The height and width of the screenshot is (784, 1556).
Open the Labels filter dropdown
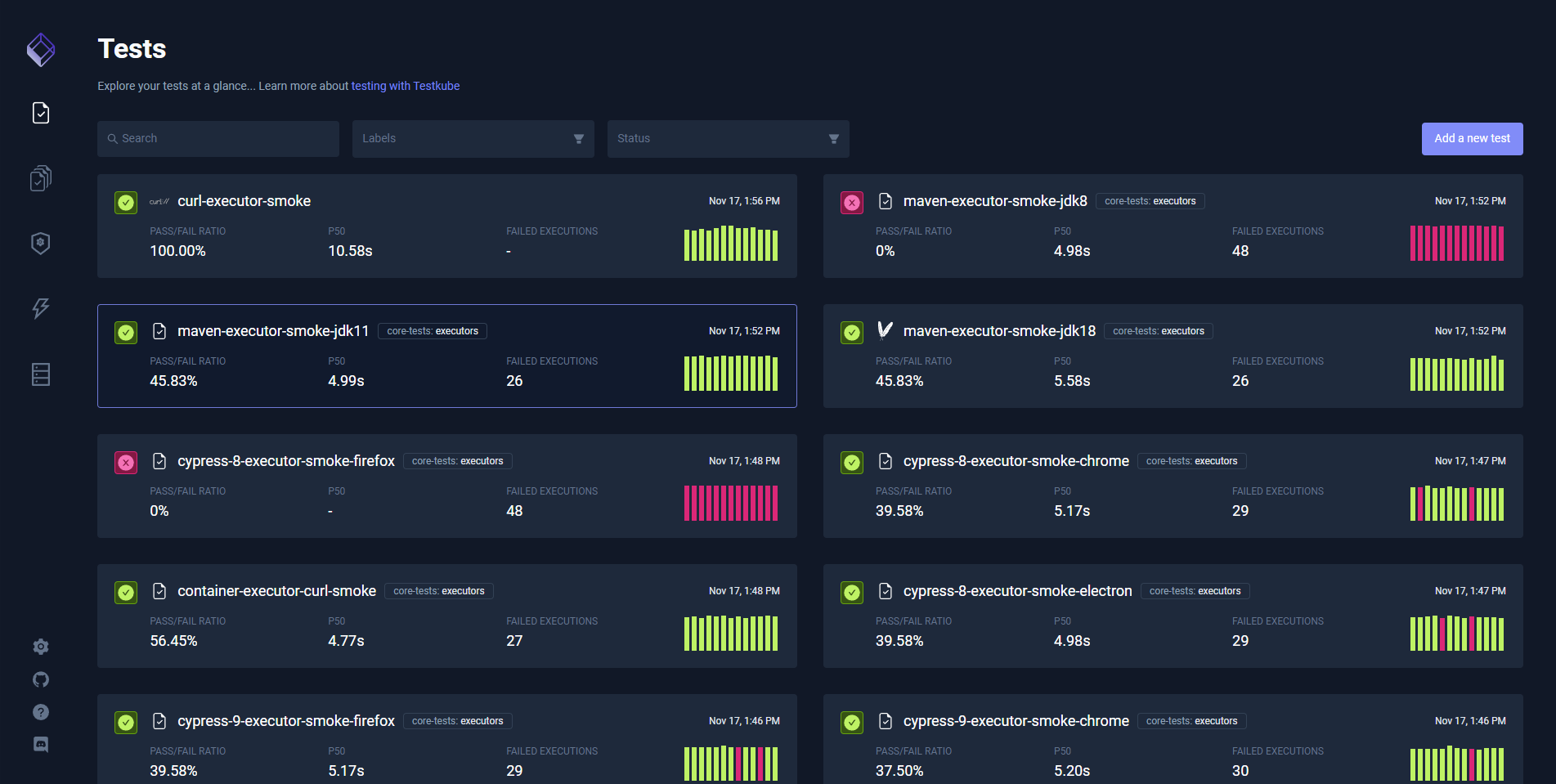point(473,139)
